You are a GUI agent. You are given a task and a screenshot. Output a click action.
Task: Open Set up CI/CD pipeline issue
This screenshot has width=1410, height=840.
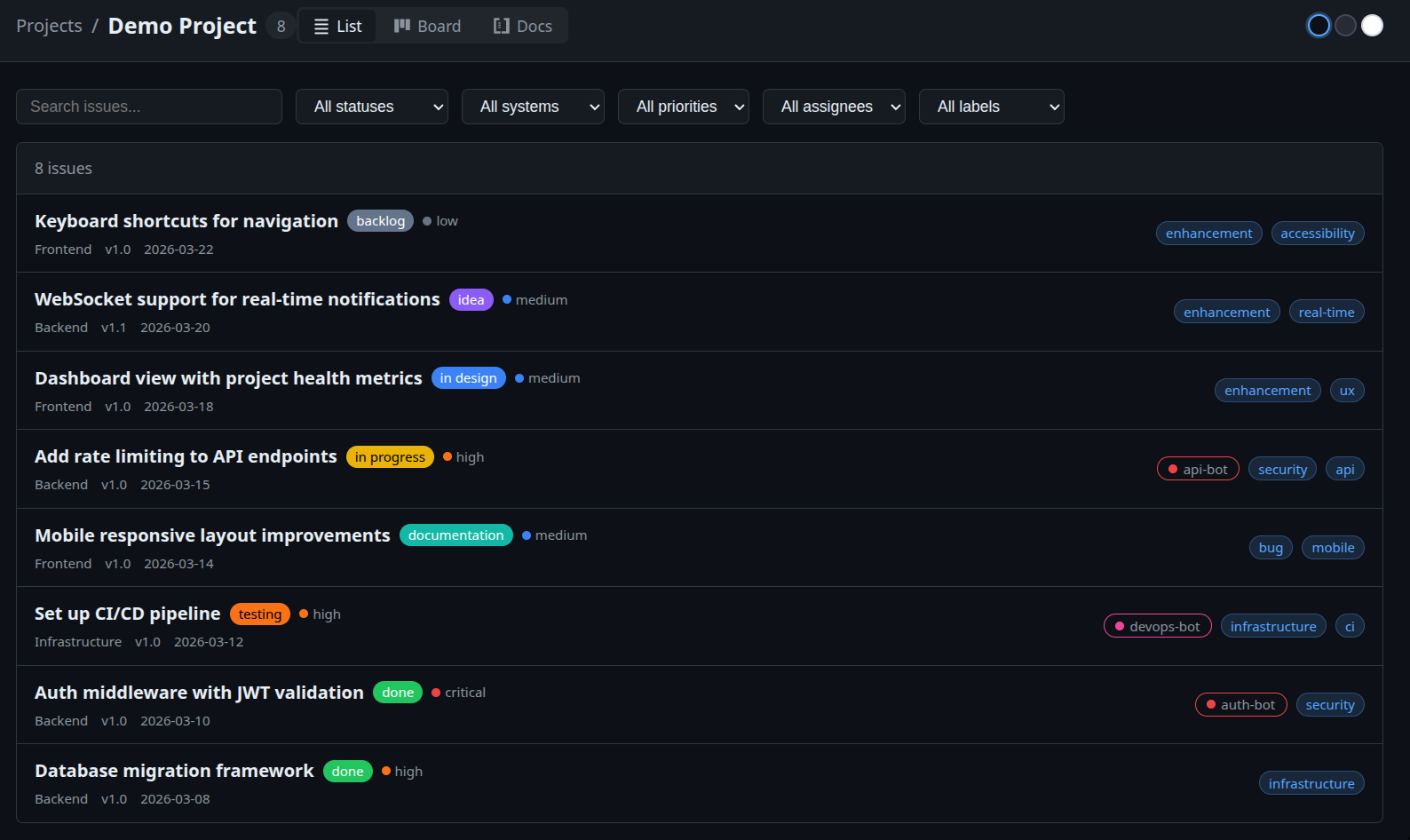tap(128, 614)
